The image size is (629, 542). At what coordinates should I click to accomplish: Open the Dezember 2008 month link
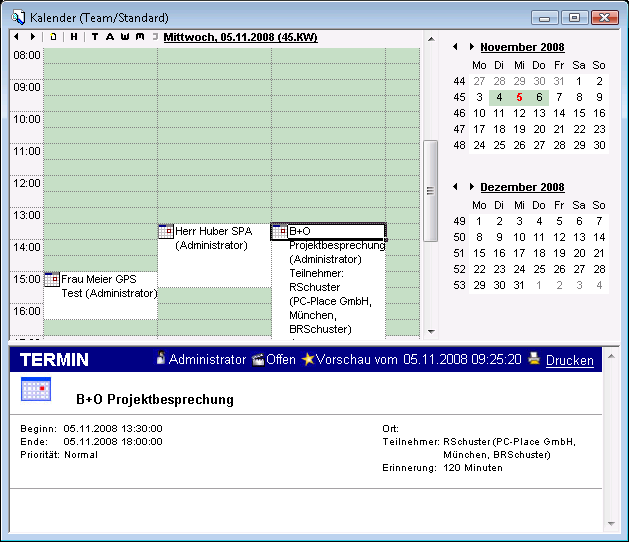(522, 187)
